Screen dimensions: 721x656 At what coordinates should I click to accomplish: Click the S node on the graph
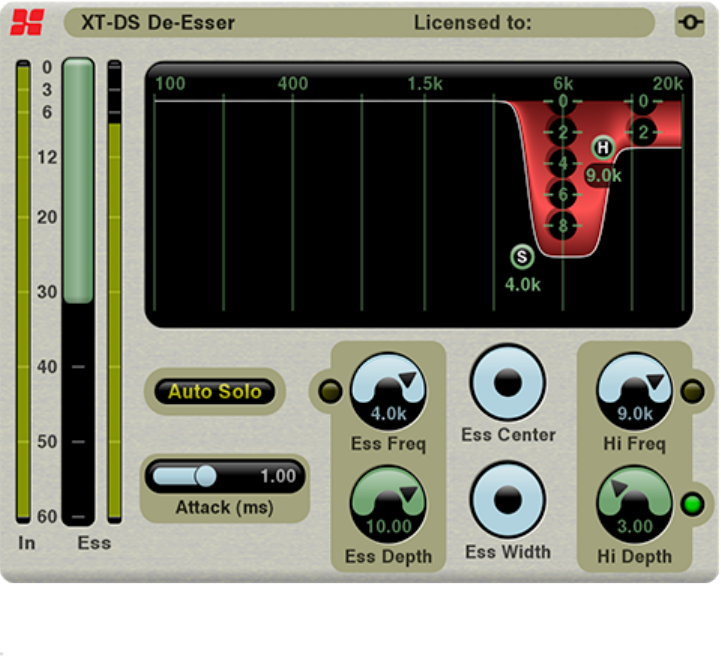(522, 257)
